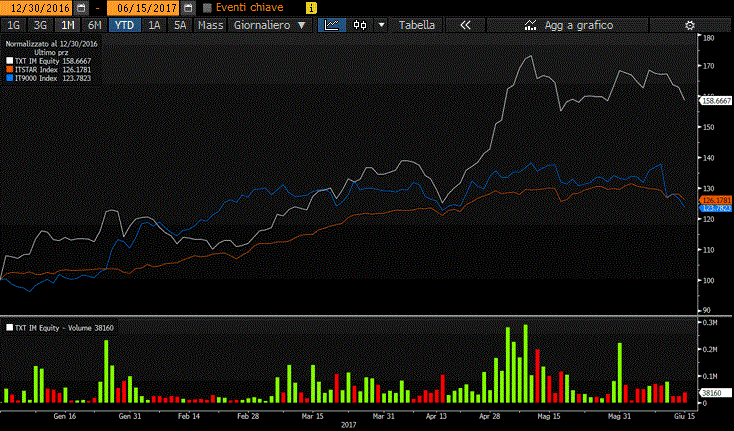
Task: Switch to candlestick chart icon
Action: coord(360,24)
